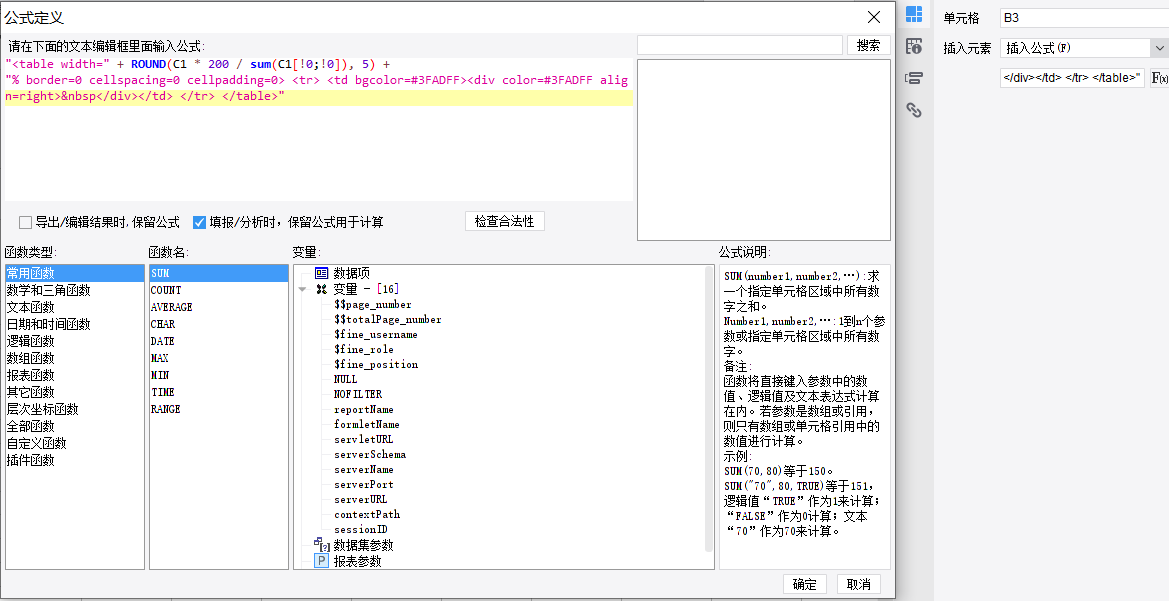The width and height of the screenshot is (1169, 601).
Task: Open hyperlink icon in right sidebar
Action: [x=914, y=110]
